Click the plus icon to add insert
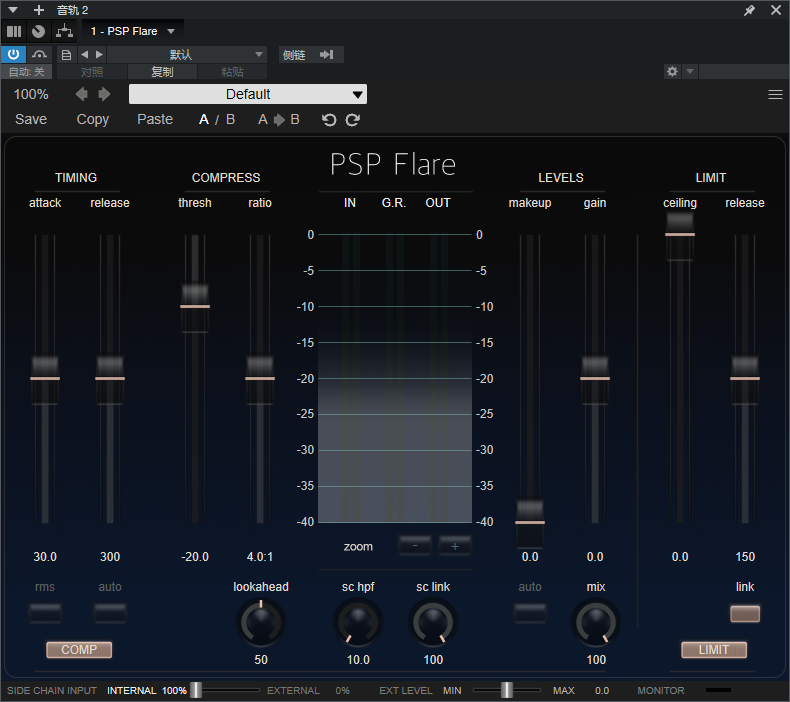The height and width of the screenshot is (702, 790). pos(38,10)
